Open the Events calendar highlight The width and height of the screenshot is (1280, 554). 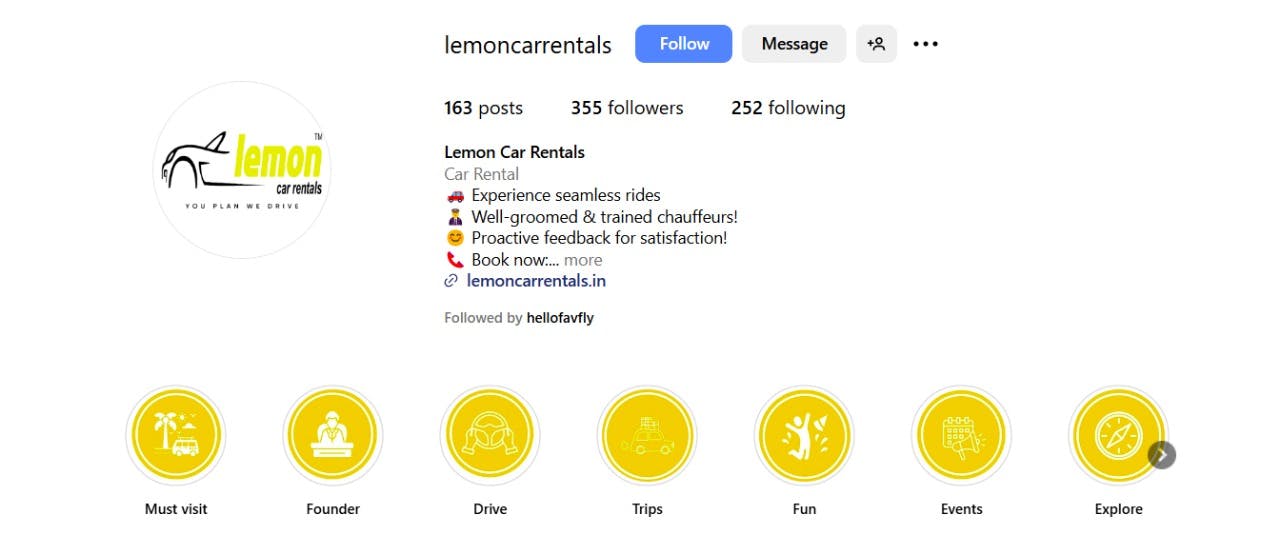[961, 436]
